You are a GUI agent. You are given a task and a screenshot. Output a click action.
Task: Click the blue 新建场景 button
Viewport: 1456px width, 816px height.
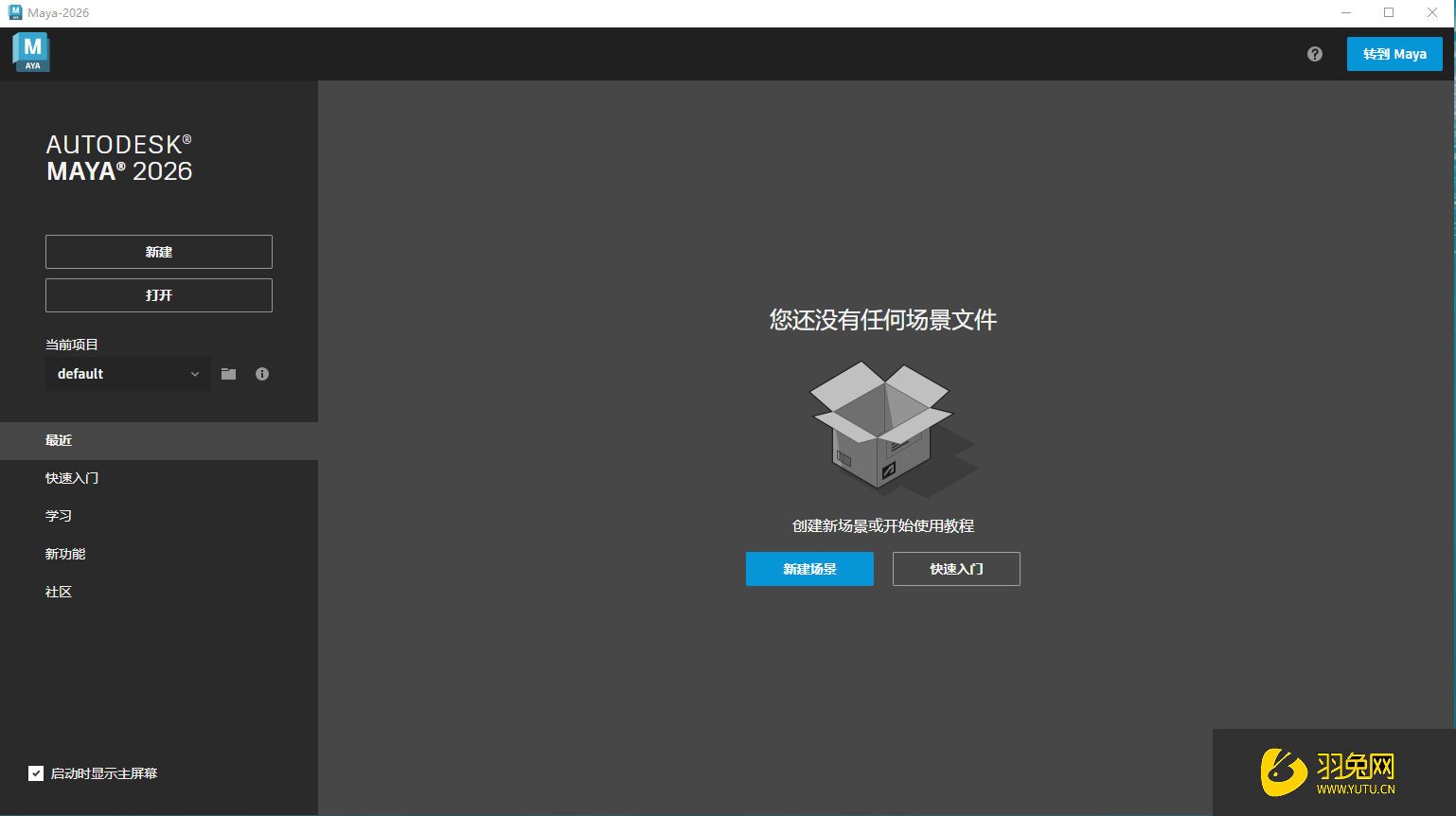[809, 569]
